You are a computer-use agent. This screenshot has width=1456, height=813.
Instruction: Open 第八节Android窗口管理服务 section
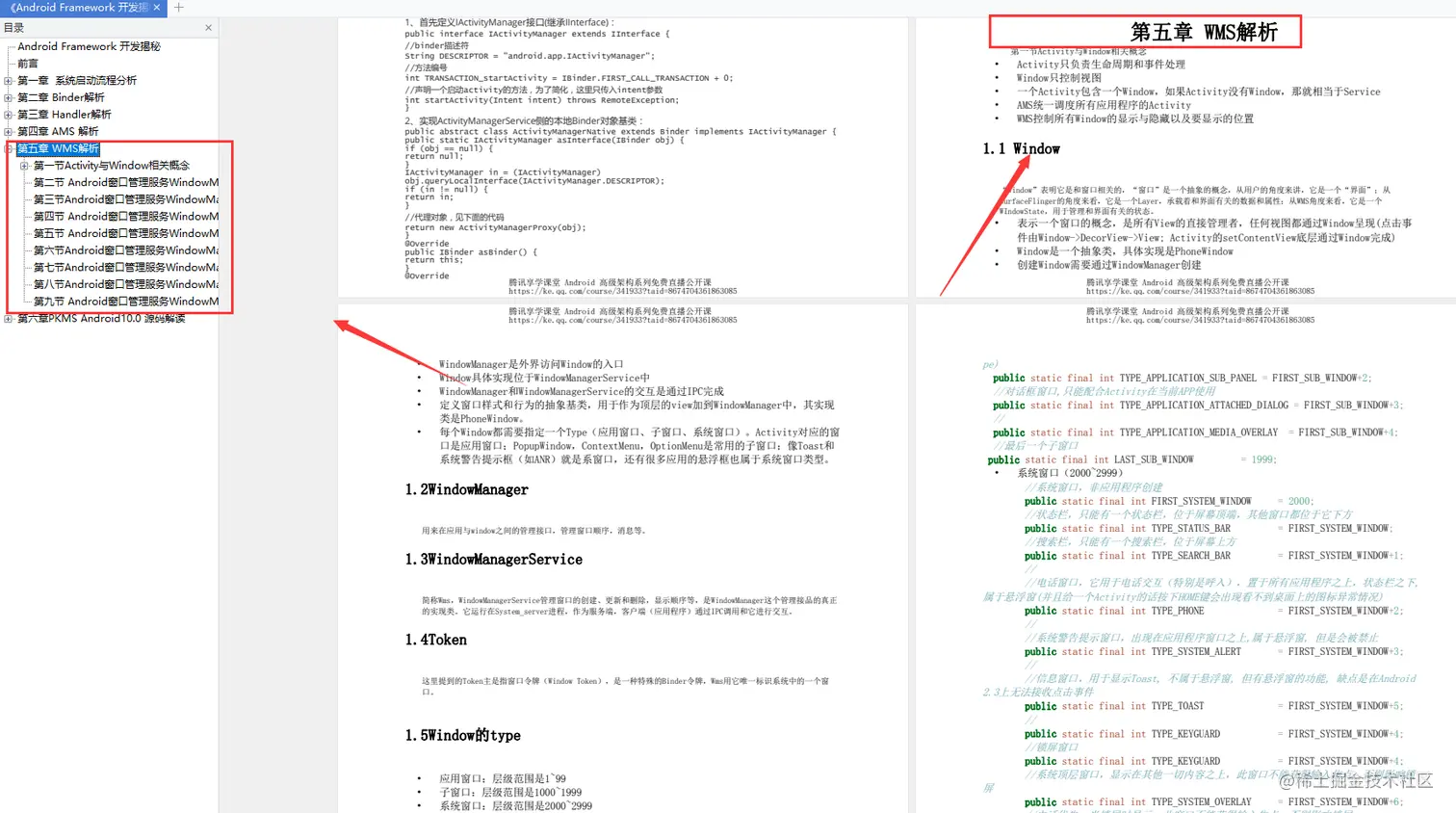tap(126, 284)
